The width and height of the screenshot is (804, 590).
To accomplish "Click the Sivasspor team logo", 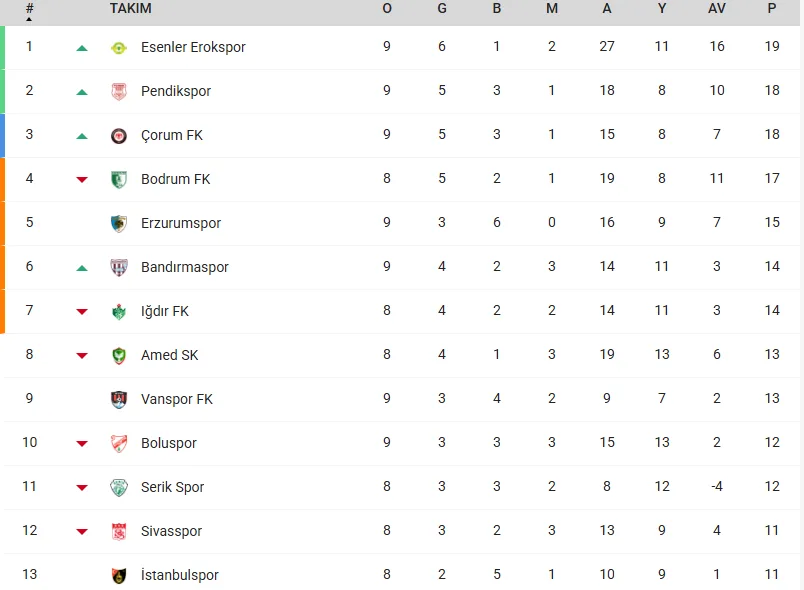I will pyautogui.click(x=119, y=531).
